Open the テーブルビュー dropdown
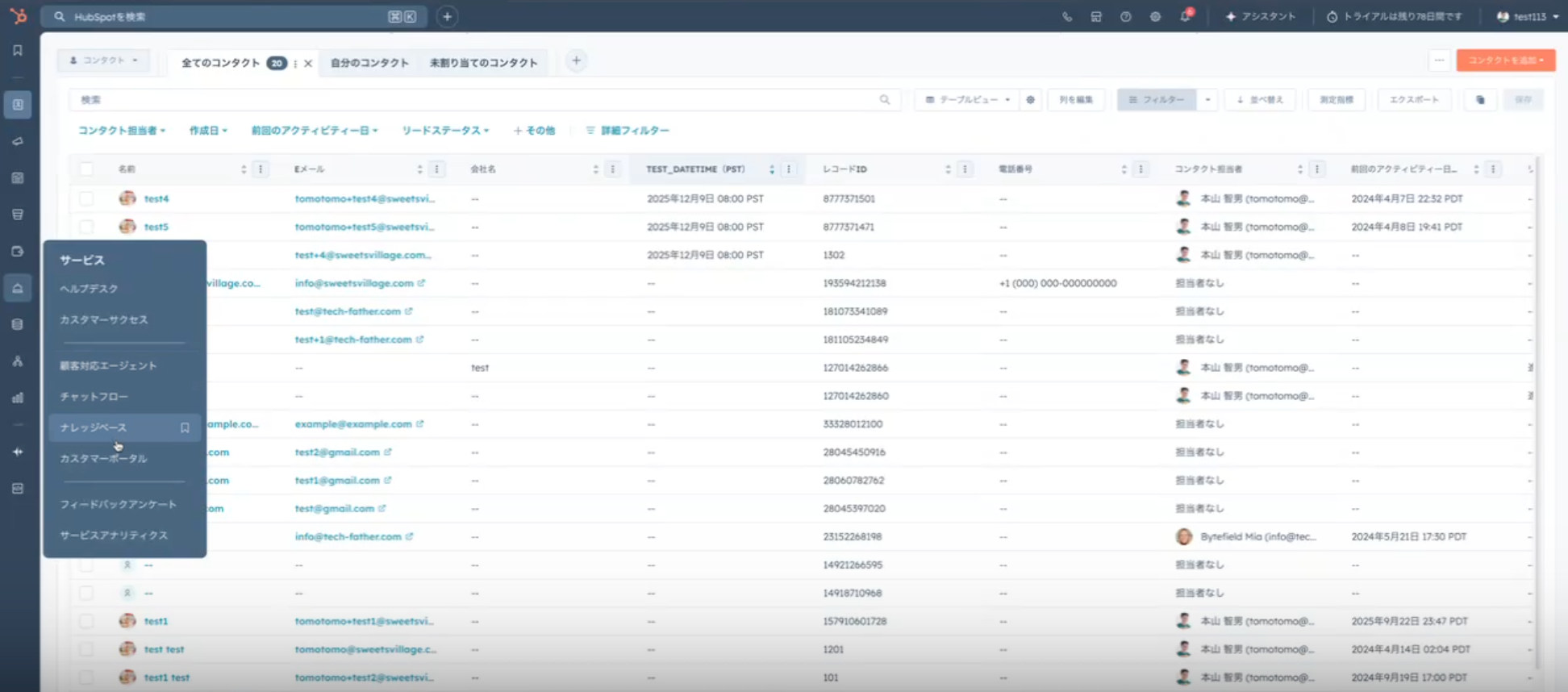Image resolution: width=1568 pixels, height=692 pixels. click(967, 100)
